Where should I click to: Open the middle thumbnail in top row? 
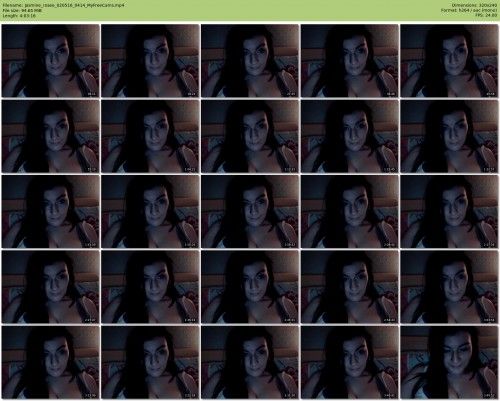point(250,61)
